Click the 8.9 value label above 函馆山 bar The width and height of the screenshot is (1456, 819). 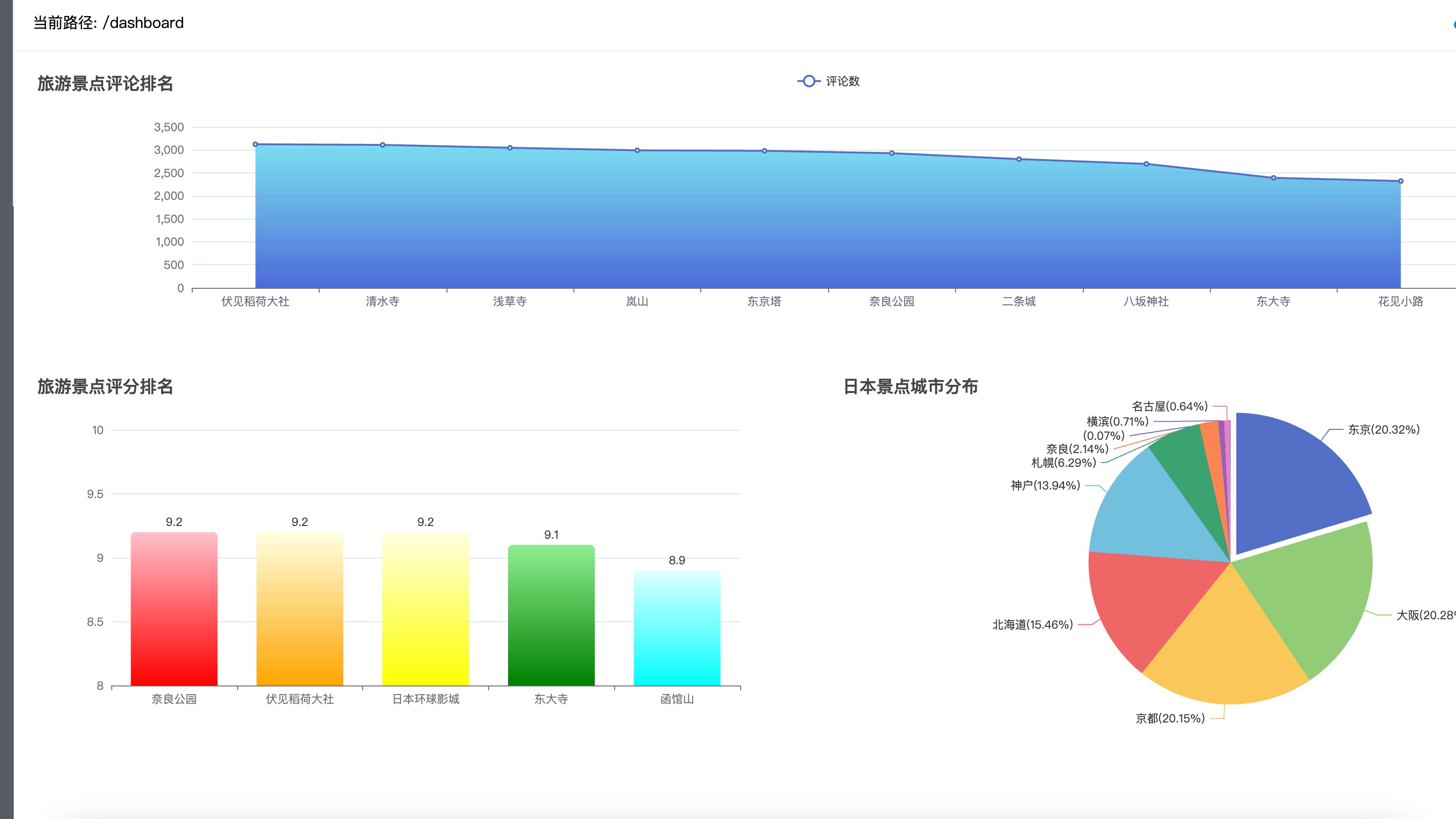pyautogui.click(x=677, y=560)
